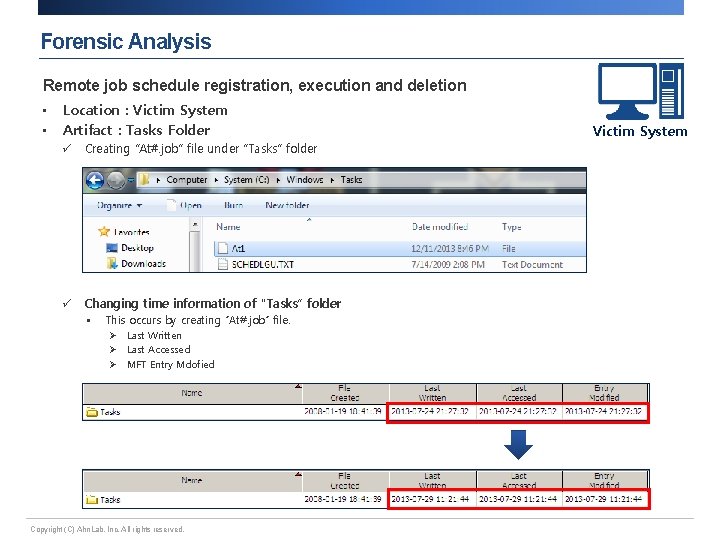
Task: Click Last Written header in upper table
Action: click(432, 393)
